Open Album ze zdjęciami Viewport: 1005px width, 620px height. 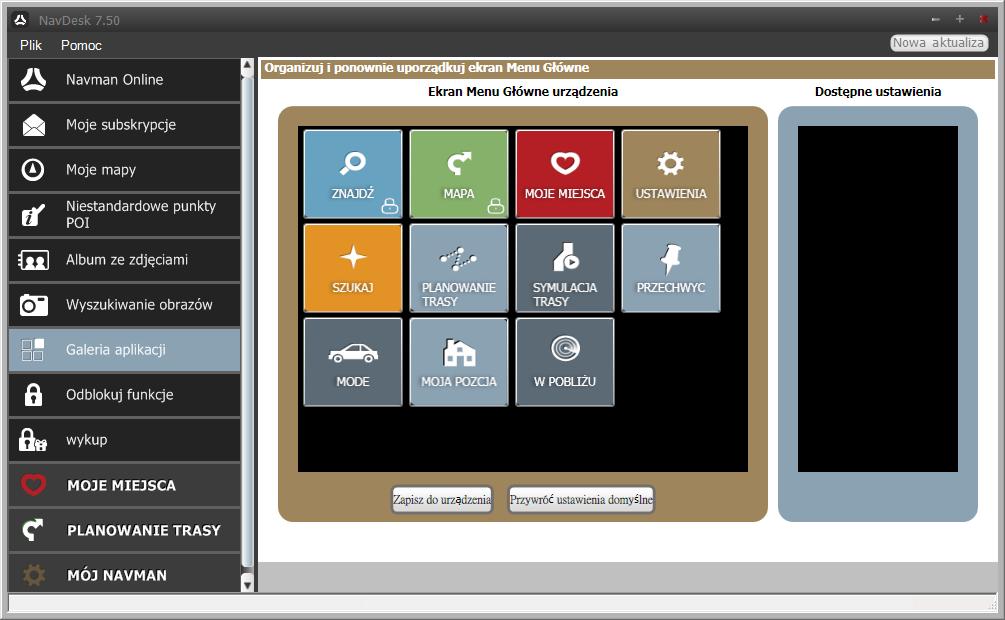(x=124, y=260)
